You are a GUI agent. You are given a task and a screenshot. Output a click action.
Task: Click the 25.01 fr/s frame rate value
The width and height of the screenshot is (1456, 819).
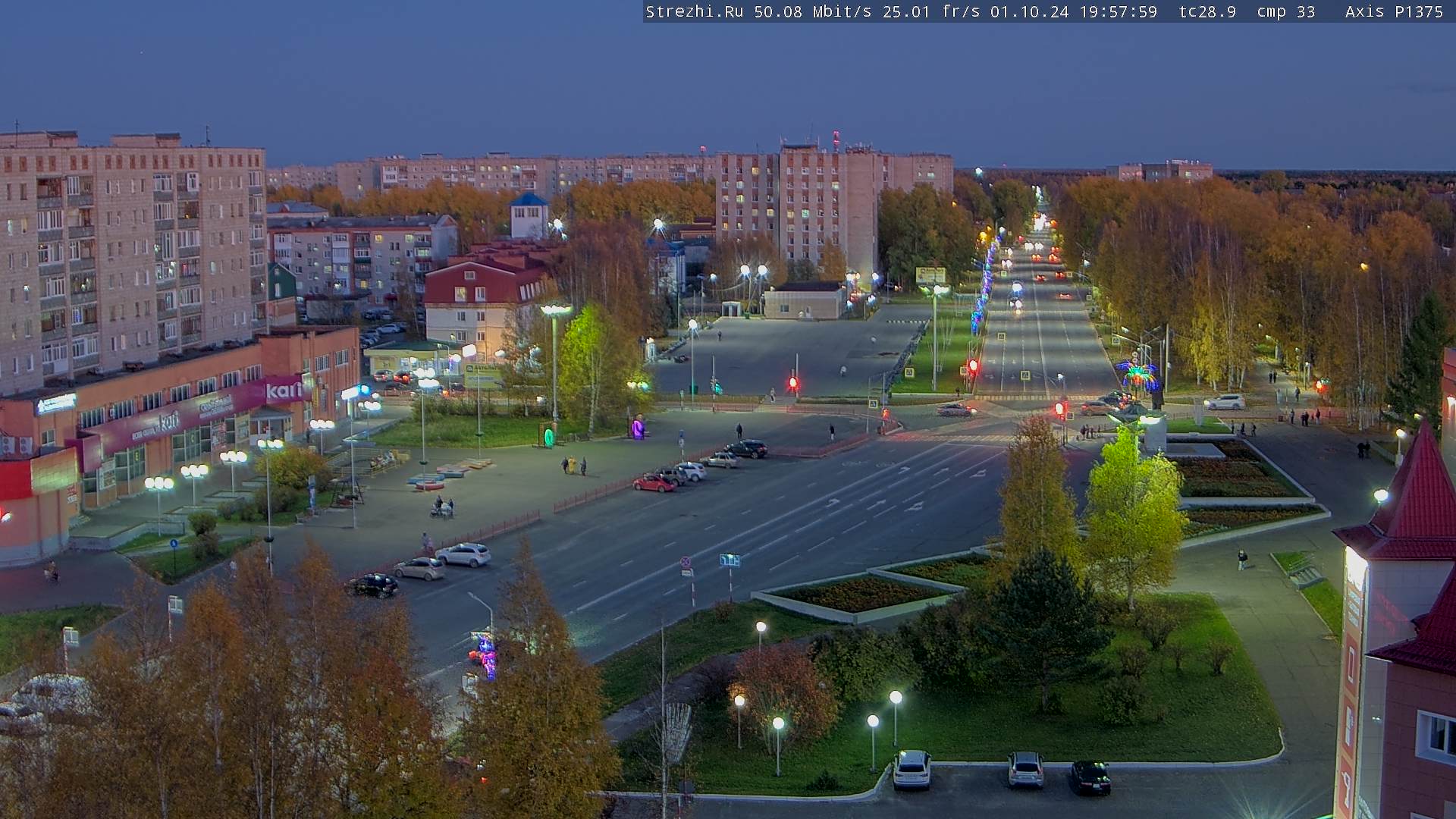(932, 11)
